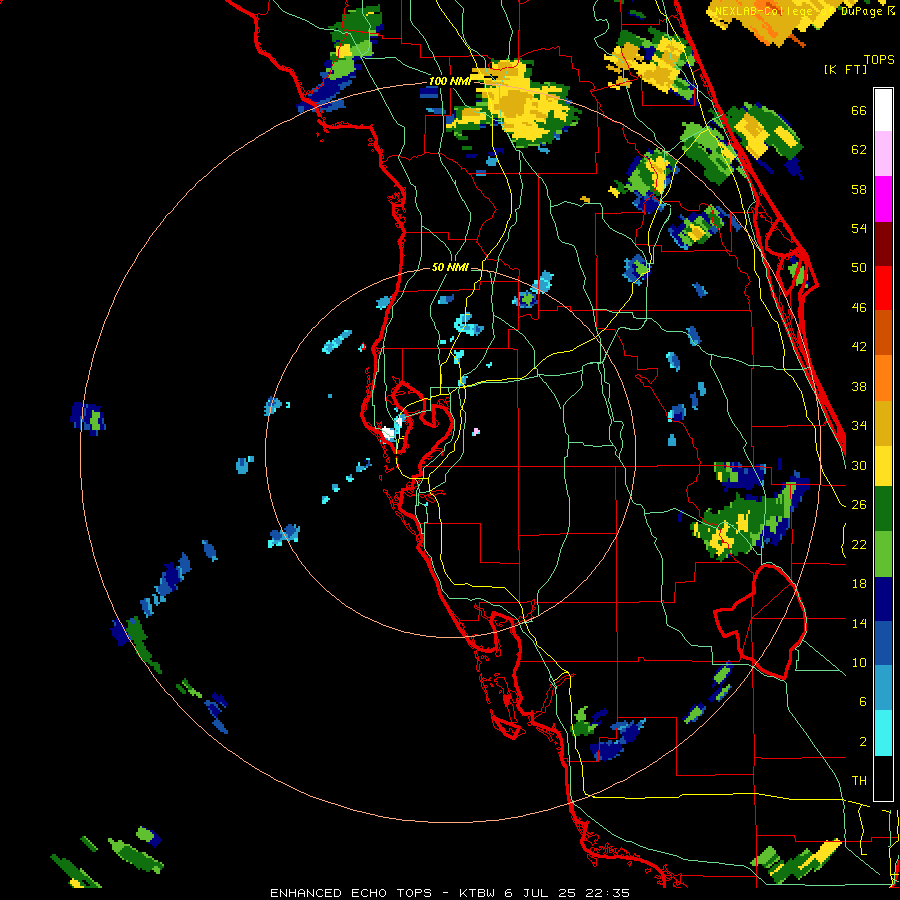Click the dark maroon legend color segment
Image resolution: width=900 pixels, height=900 pixels.
pos(883,244)
